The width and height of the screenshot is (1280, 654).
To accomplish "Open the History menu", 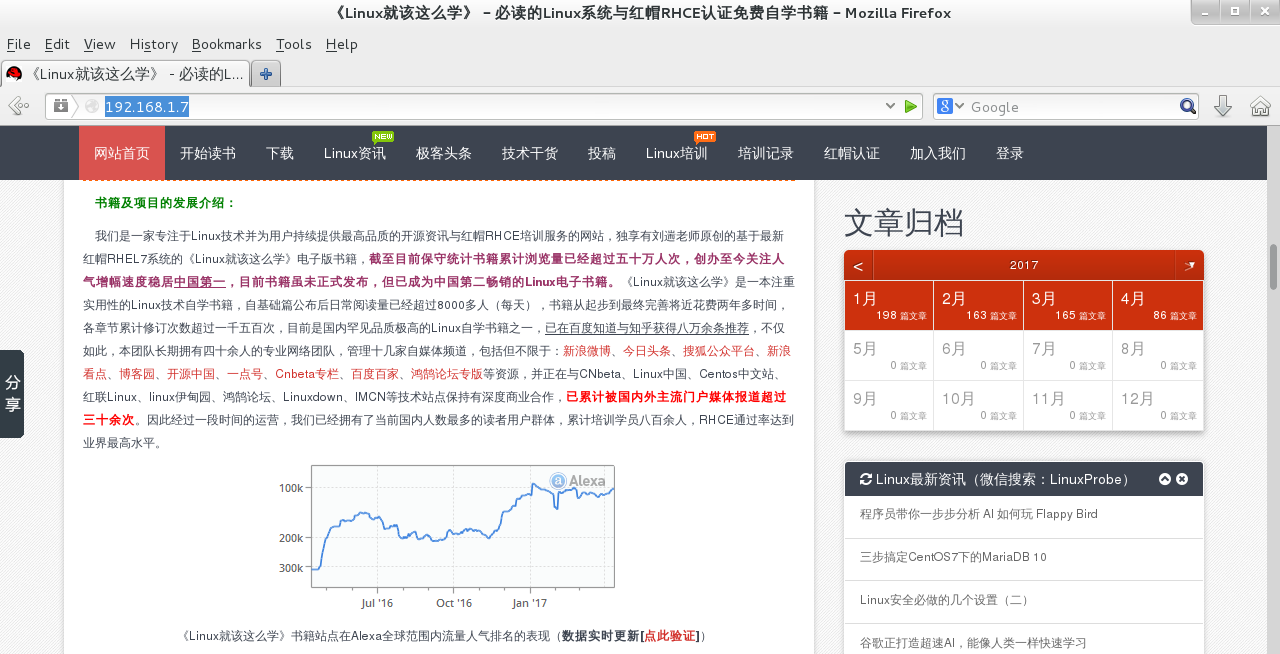I will point(153,44).
